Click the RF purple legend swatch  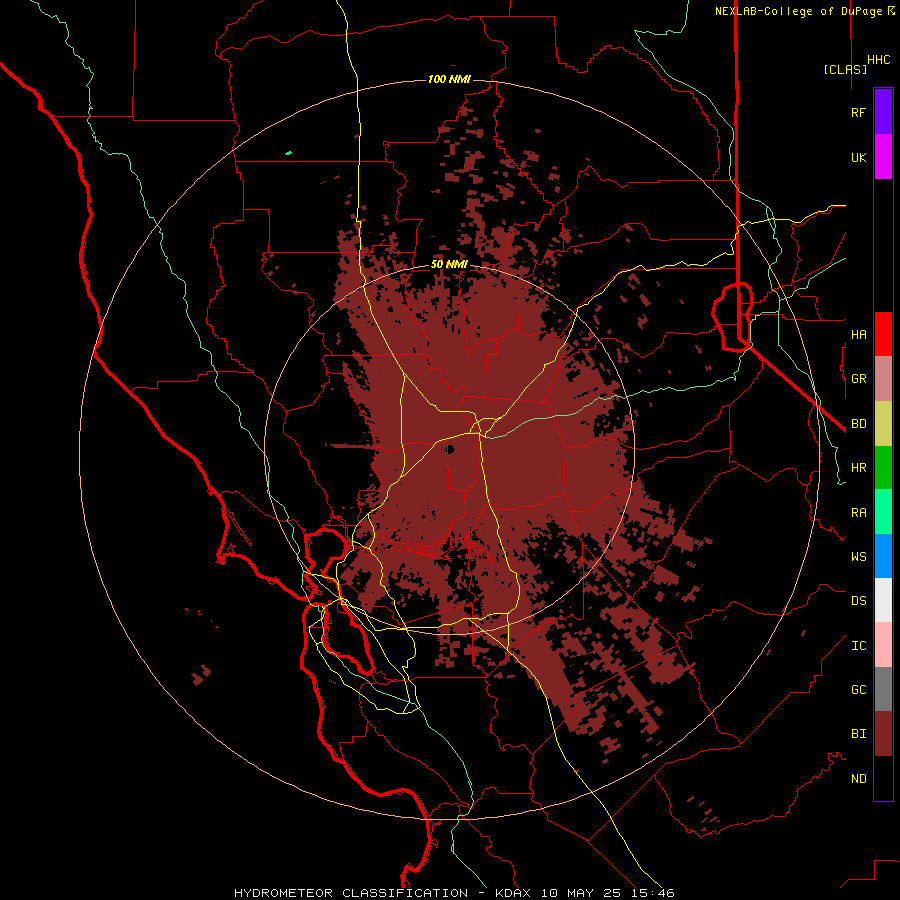pos(883,112)
